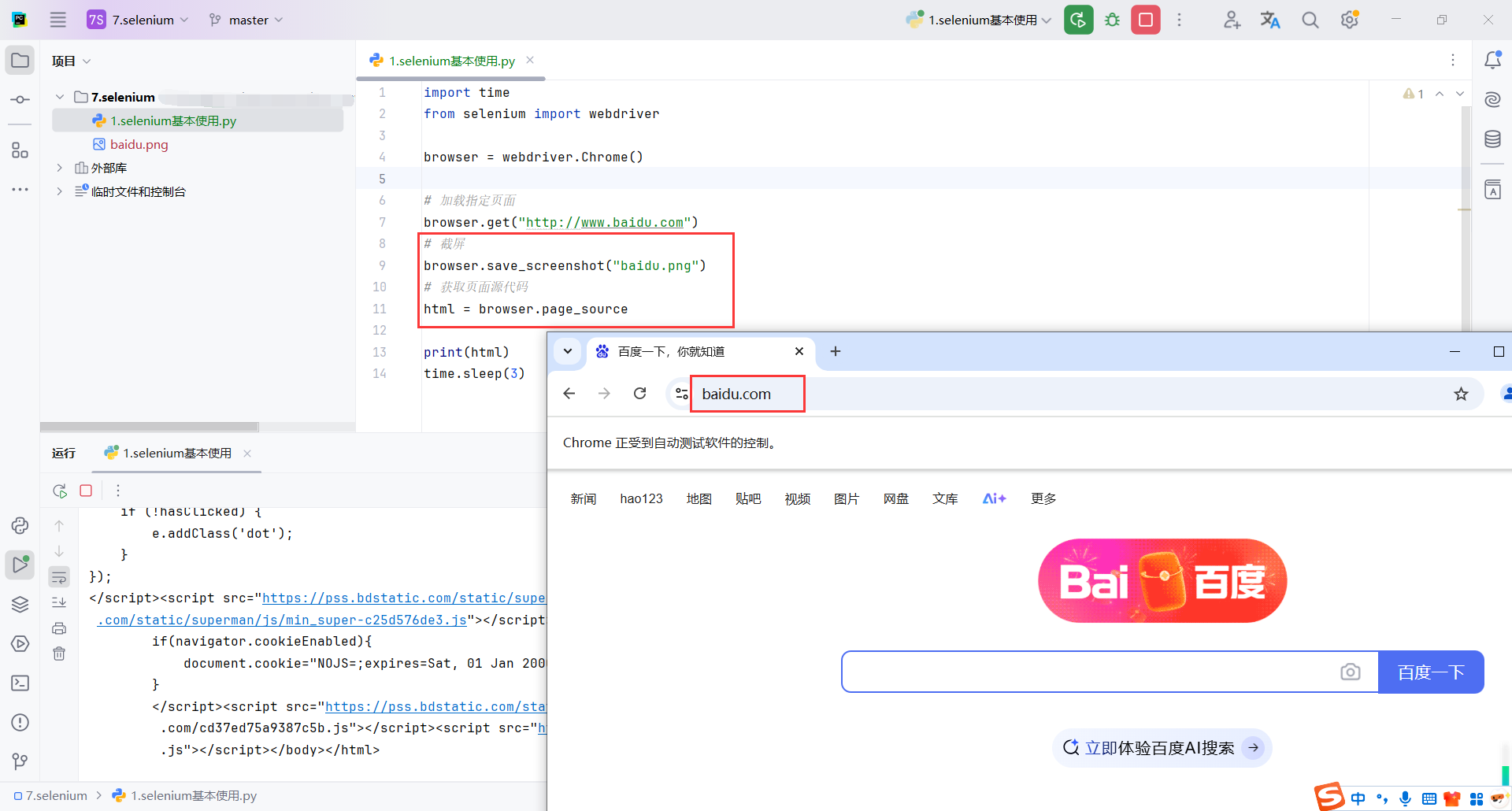Close the 1.selenium基本使用 run tab

coord(247,453)
